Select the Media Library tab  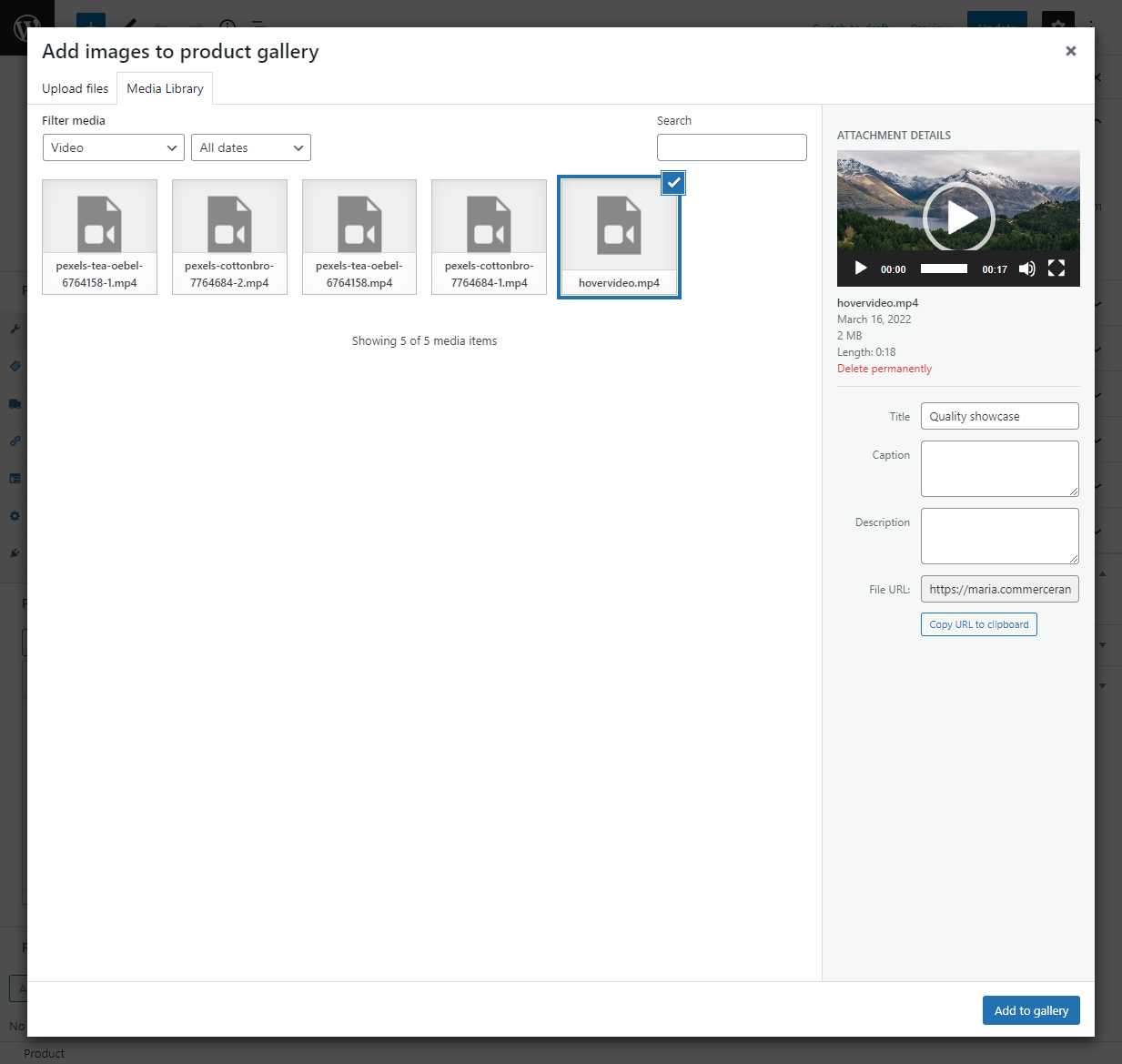coord(165,88)
